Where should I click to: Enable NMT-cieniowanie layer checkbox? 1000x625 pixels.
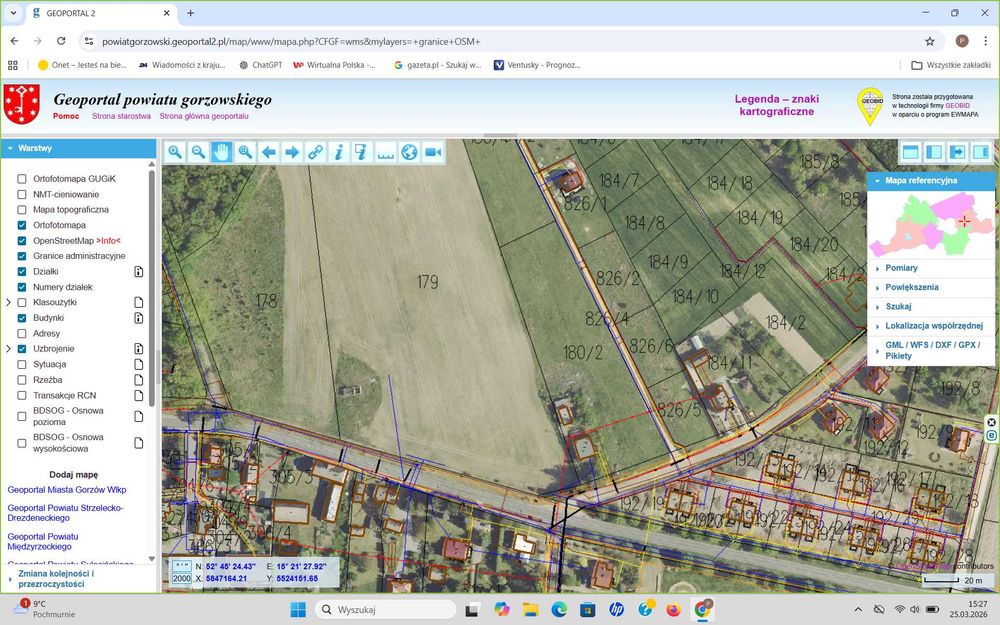point(22,194)
